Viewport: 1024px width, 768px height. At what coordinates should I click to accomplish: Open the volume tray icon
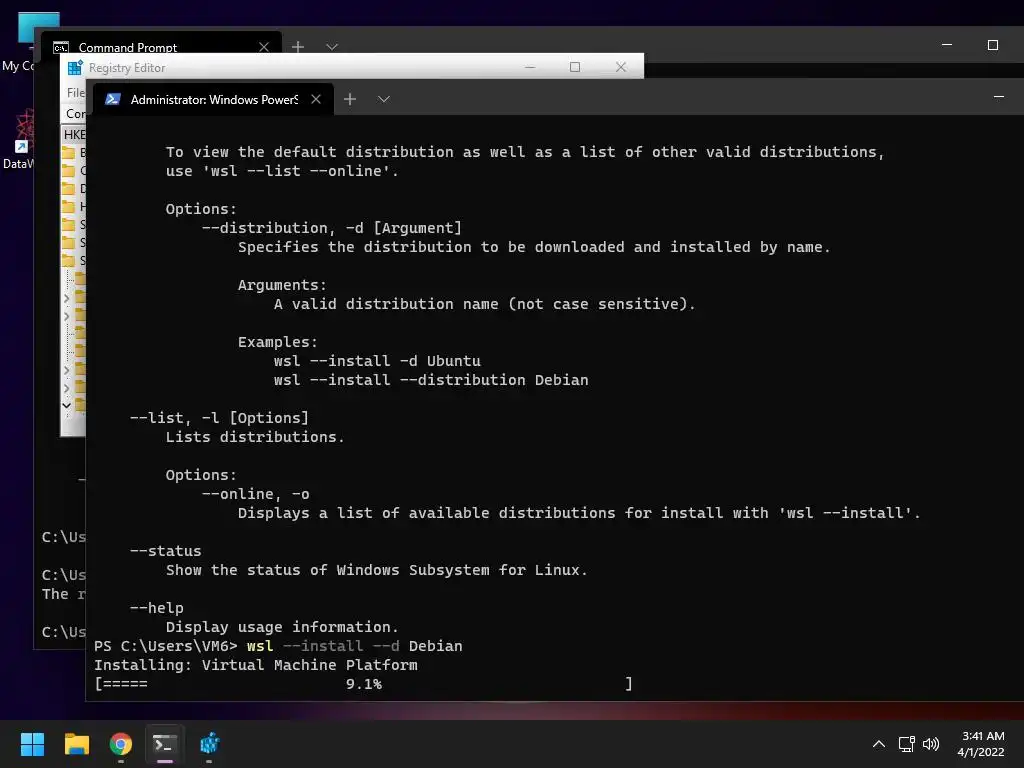click(931, 744)
